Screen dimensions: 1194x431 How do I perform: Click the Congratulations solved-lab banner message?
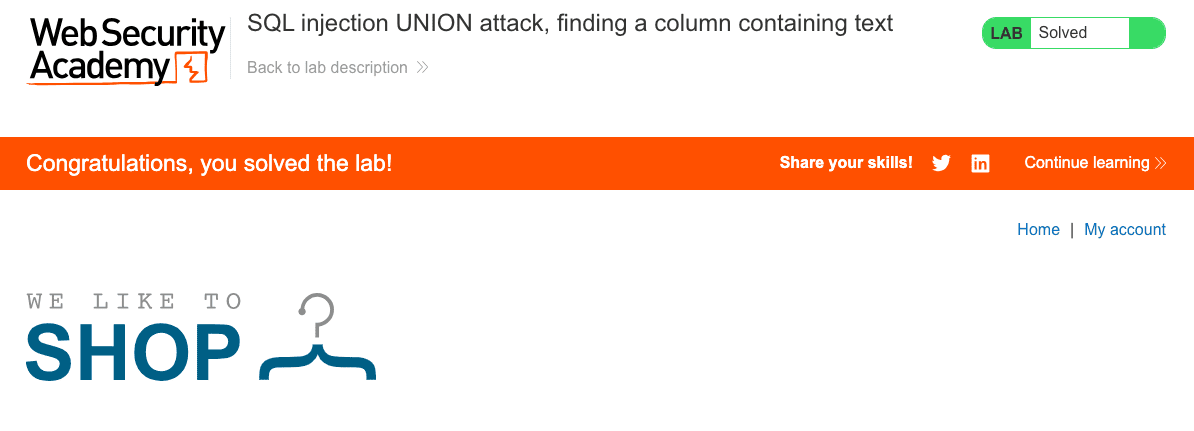coord(209,163)
